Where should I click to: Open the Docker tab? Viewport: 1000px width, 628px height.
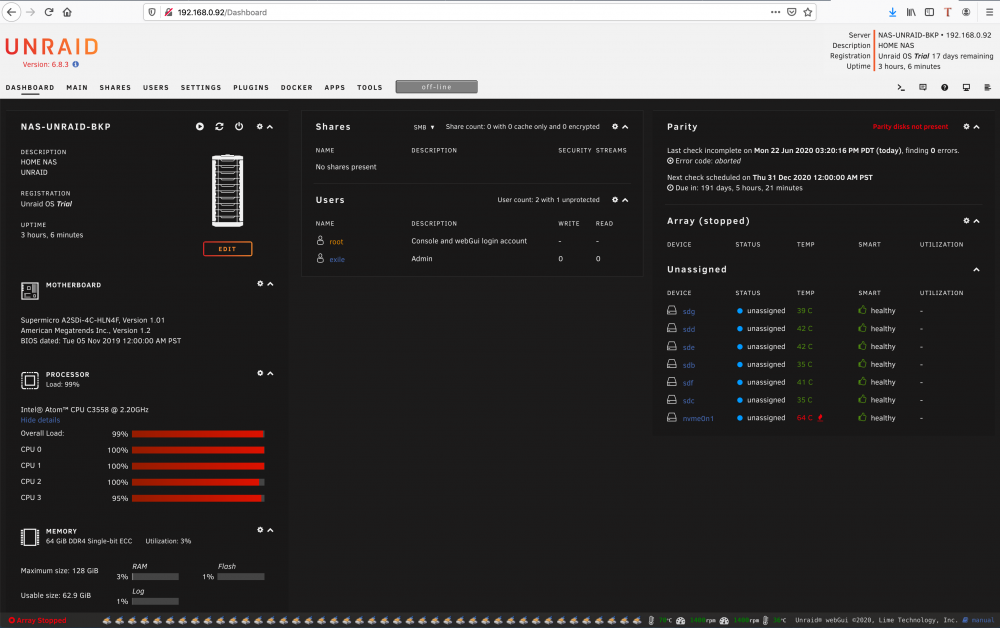click(x=297, y=87)
